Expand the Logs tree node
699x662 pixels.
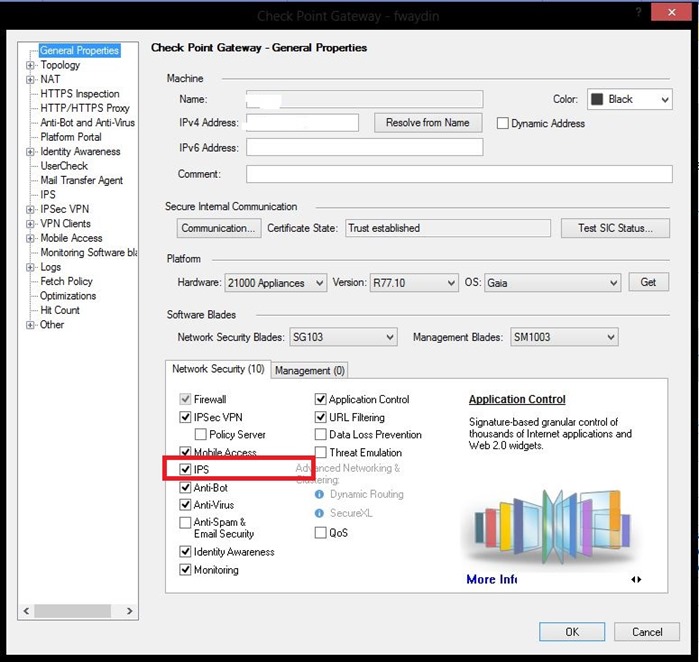click(x=30, y=267)
